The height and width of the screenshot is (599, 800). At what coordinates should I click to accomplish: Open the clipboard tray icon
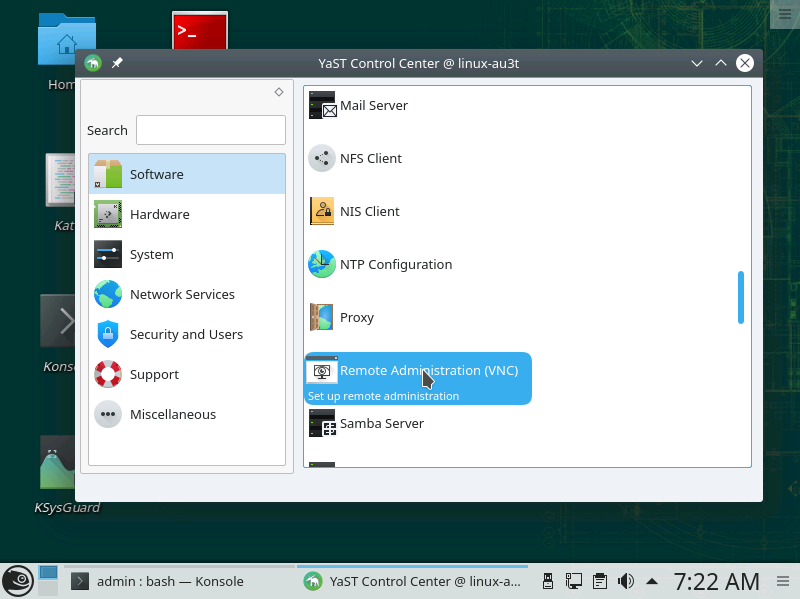point(600,581)
